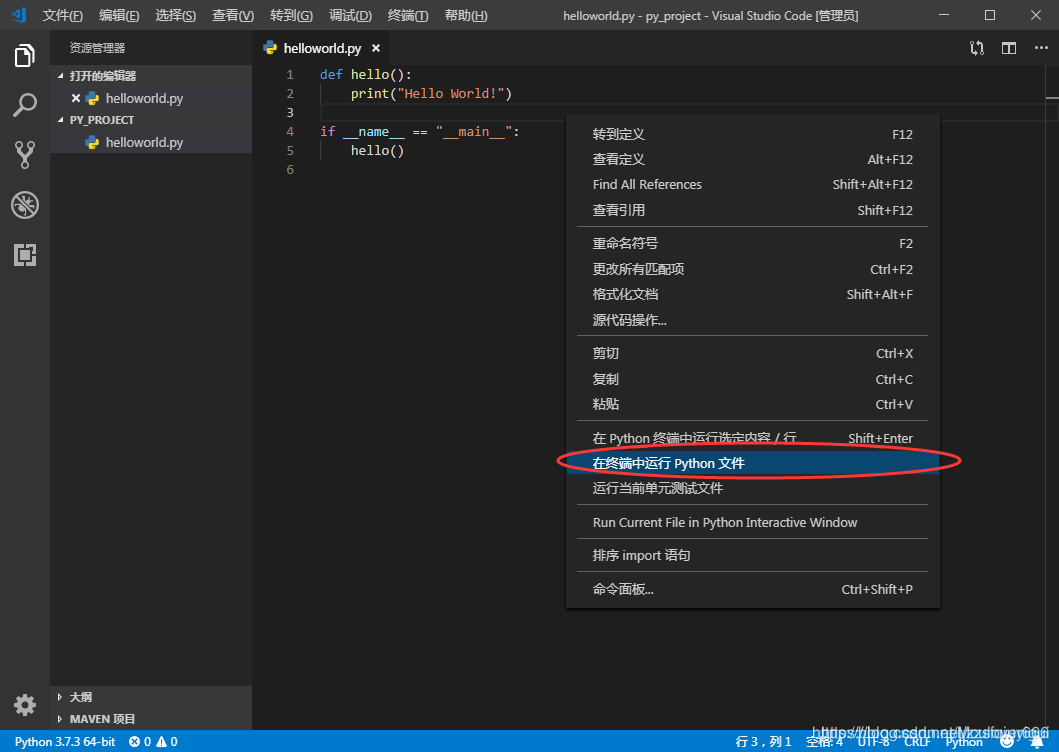Choose 源代码操作... menu entry
This screenshot has width=1059, height=752.
coord(752,320)
